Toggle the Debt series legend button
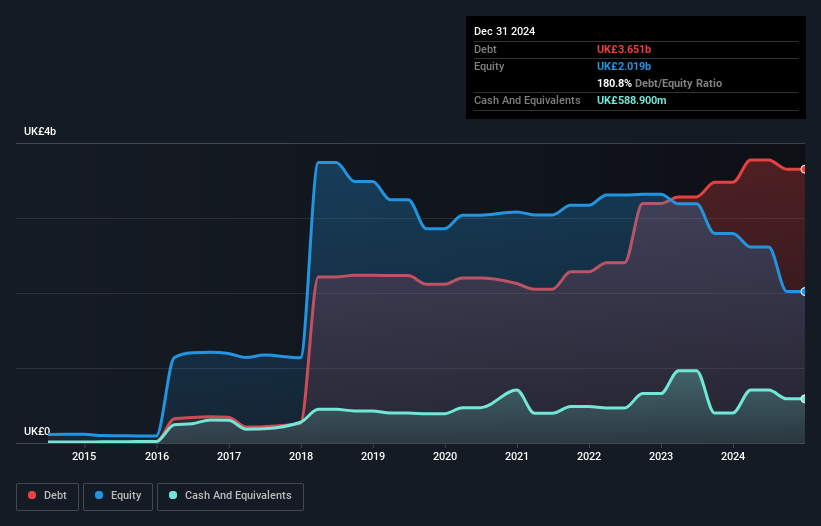This screenshot has width=821, height=526. (48, 496)
